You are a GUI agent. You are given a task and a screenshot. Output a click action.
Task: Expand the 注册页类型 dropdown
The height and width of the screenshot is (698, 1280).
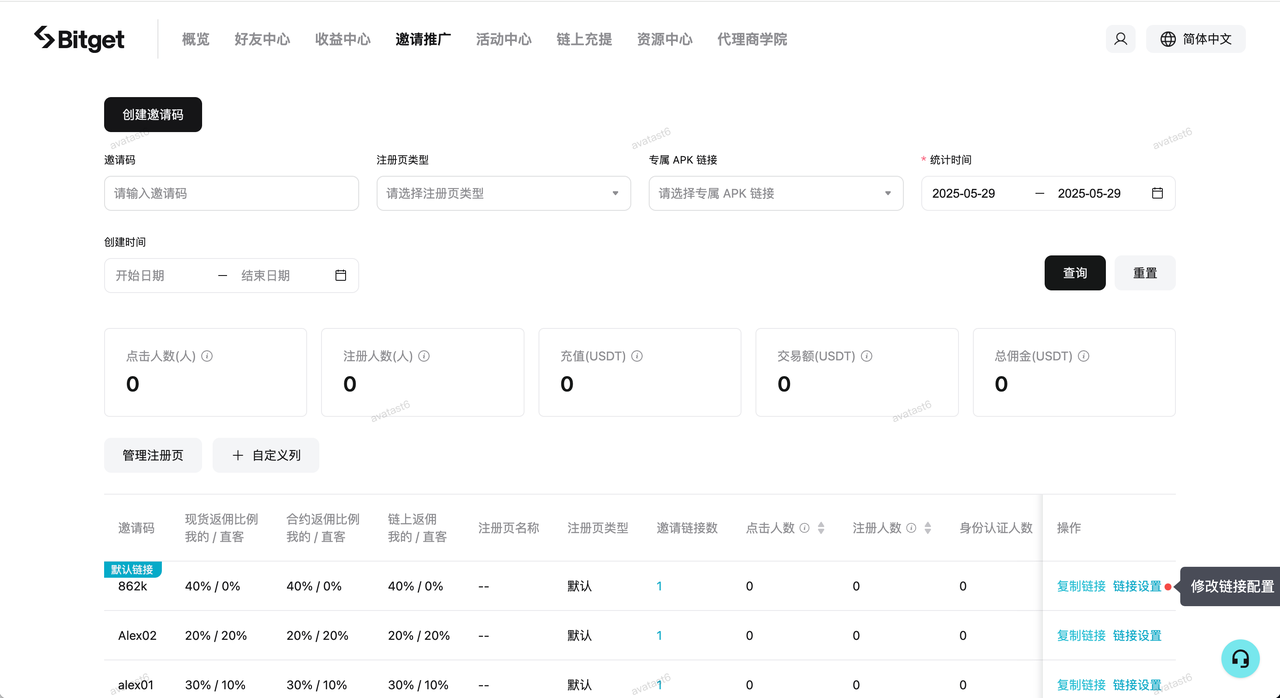tap(503, 193)
